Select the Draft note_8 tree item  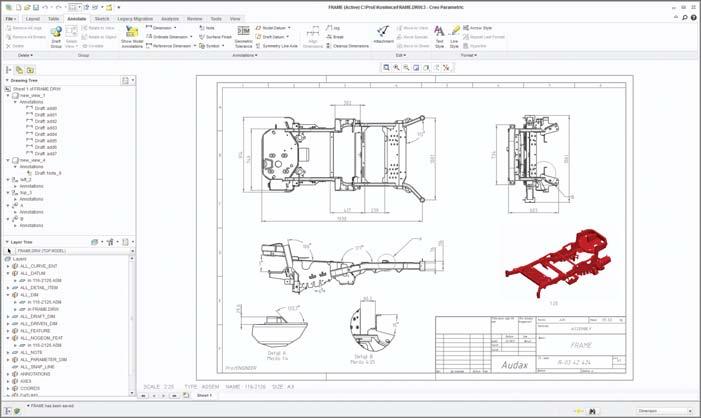48,173
